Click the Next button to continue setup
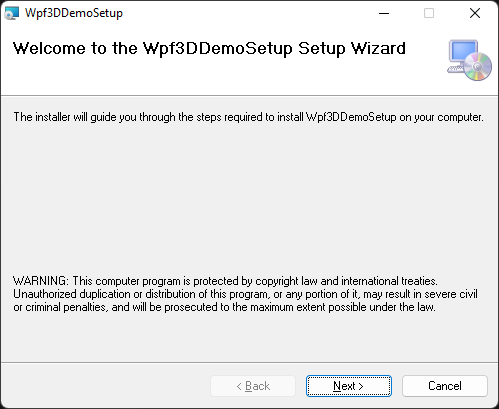 pyautogui.click(x=349, y=386)
